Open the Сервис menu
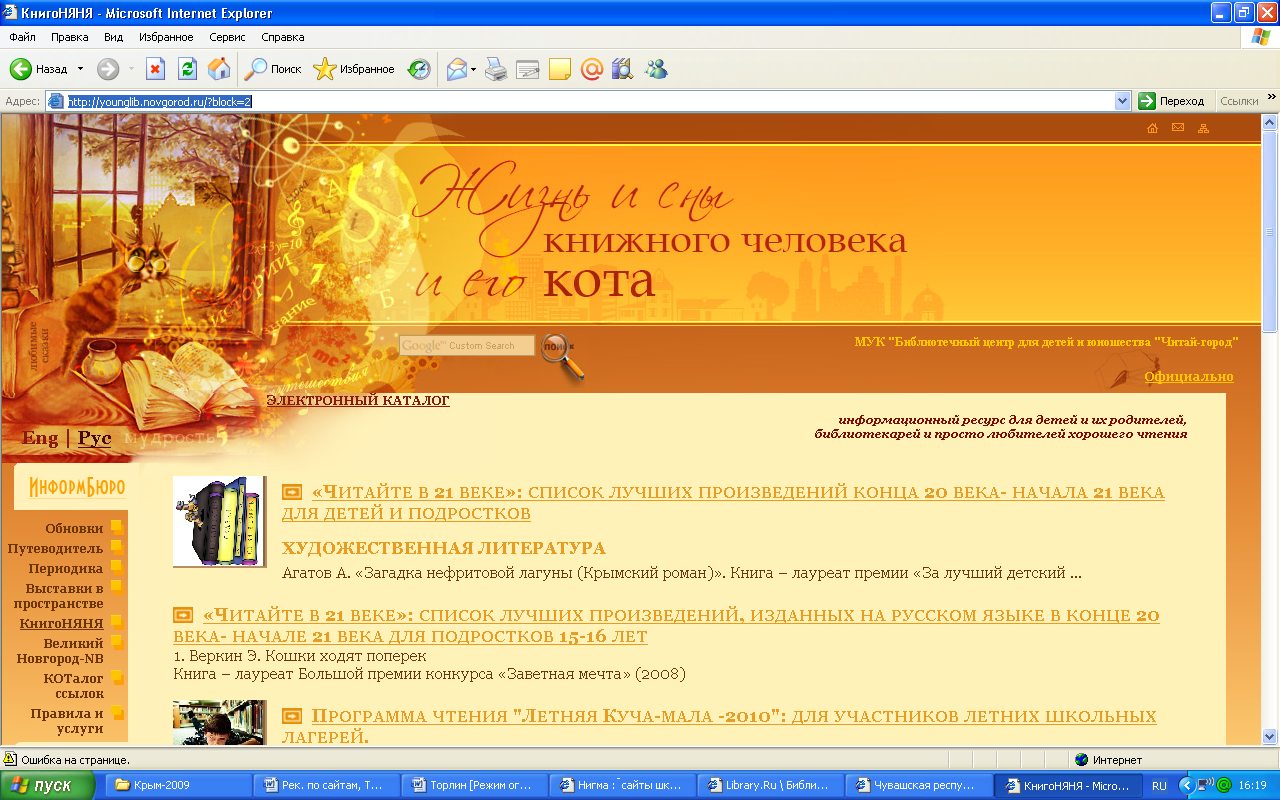1280x800 pixels. click(x=228, y=37)
